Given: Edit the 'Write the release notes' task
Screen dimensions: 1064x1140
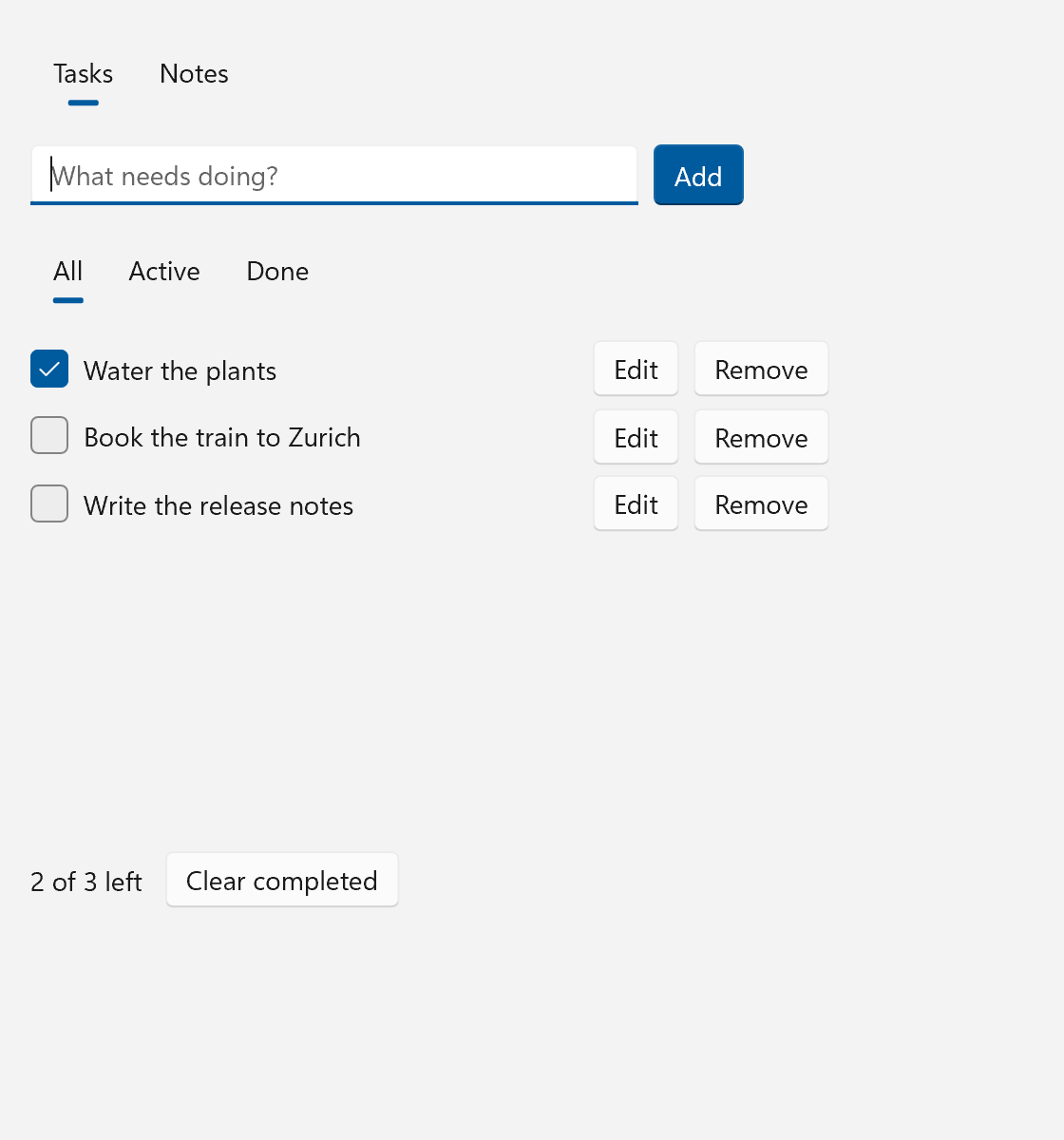Looking at the screenshot, I should click(636, 504).
